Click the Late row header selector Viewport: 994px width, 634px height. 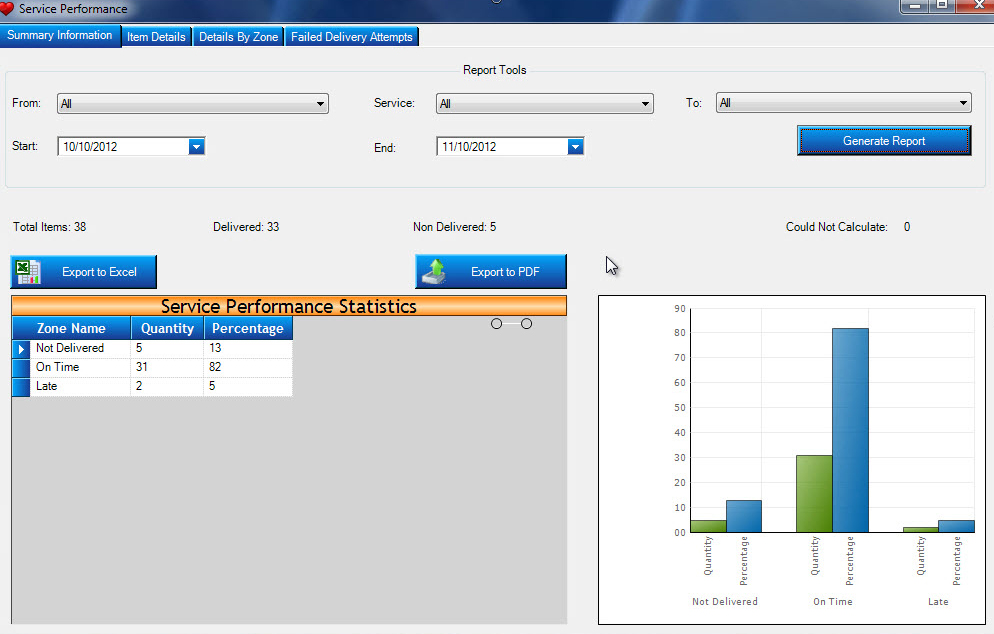[21, 387]
